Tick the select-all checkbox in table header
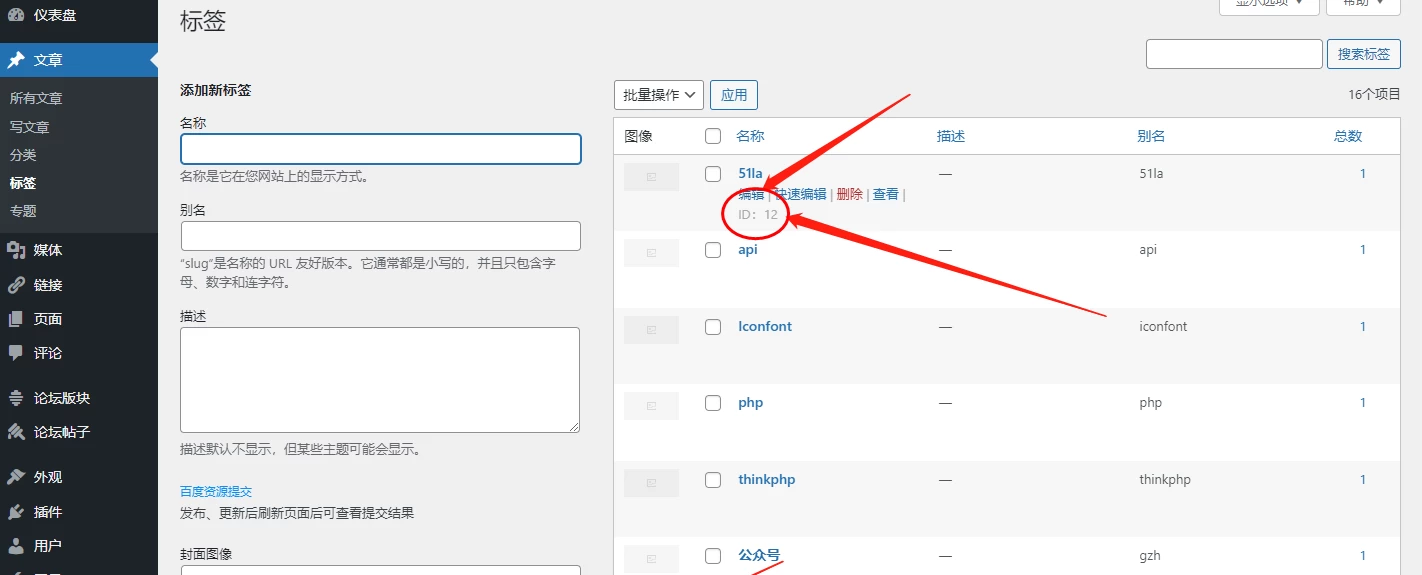Screen dimensions: 1422x575 (x=713, y=136)
